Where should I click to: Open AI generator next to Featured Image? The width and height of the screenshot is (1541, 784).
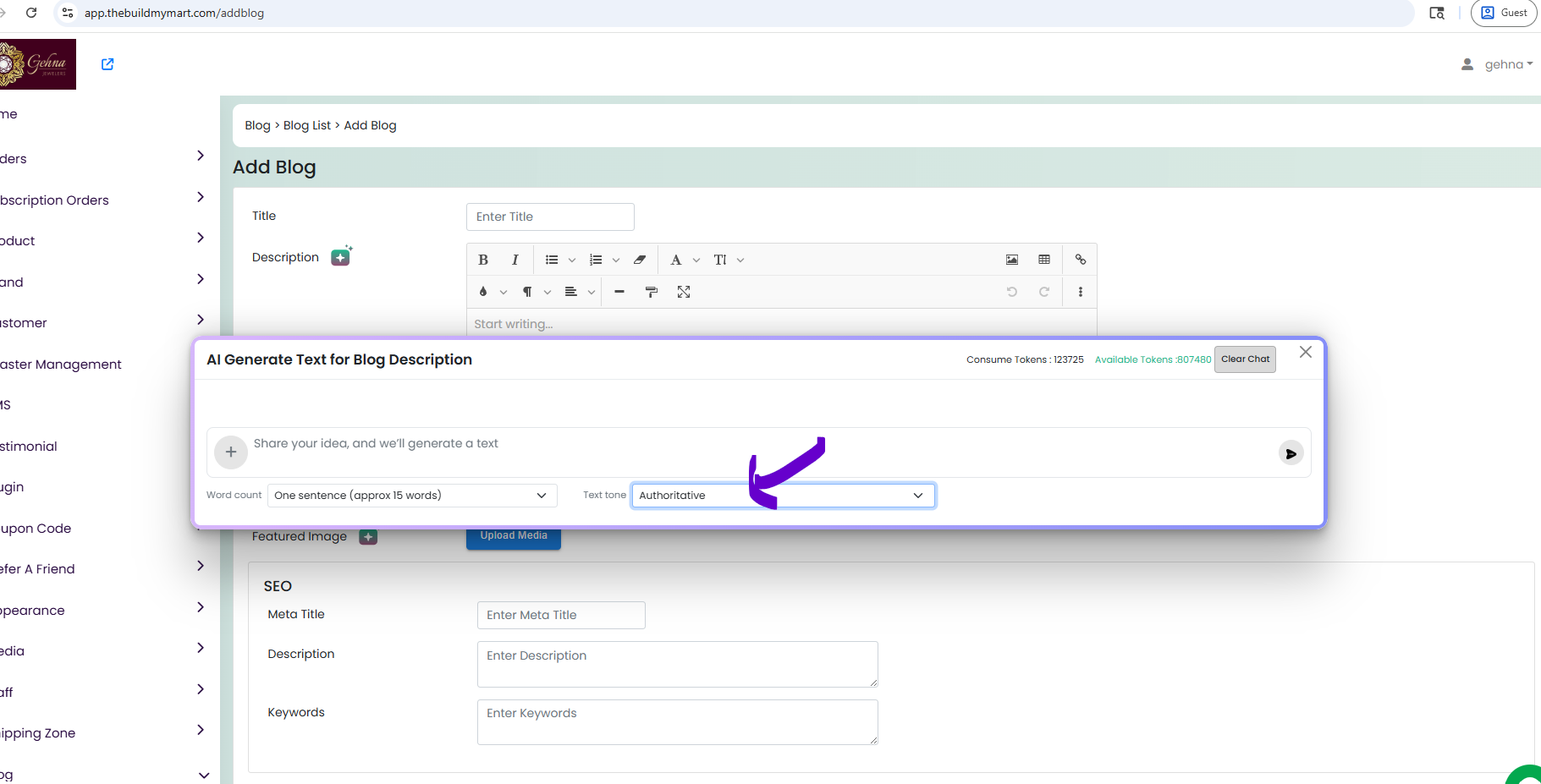(x=368, y=536)
